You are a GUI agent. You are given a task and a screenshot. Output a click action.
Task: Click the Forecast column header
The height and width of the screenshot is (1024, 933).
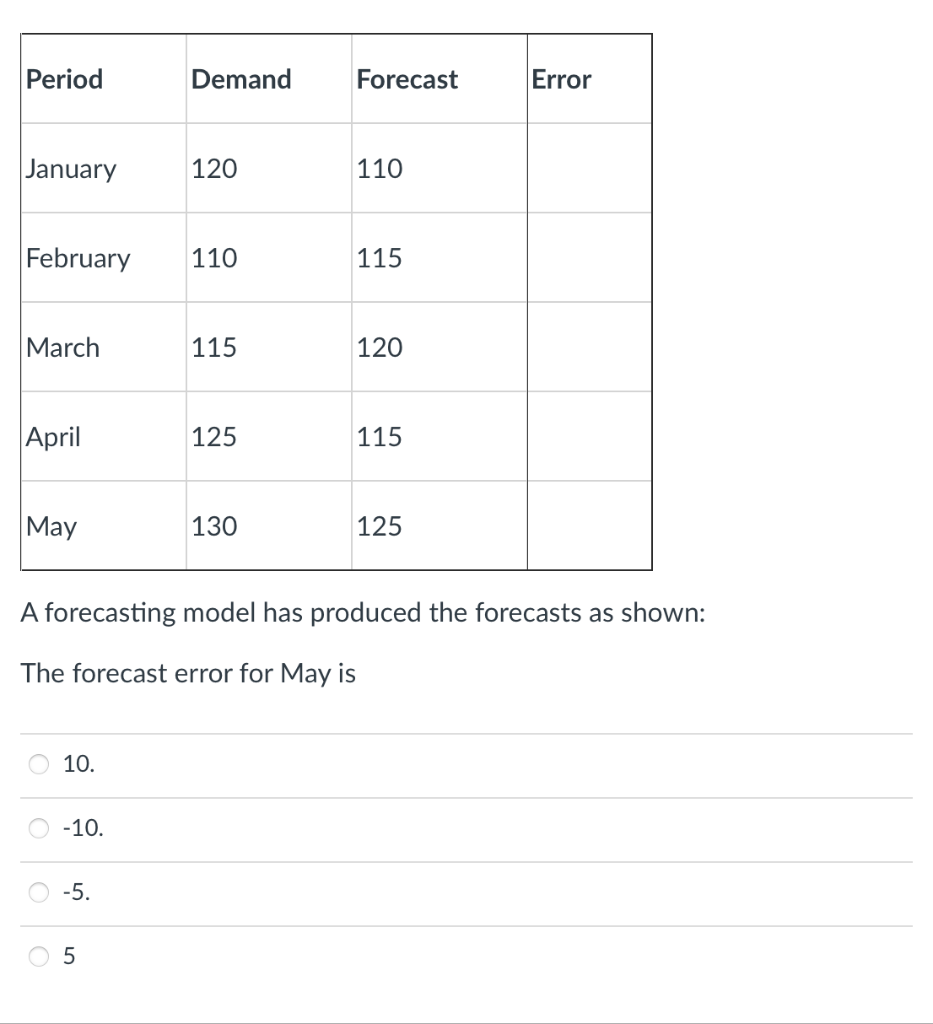click(406, 79)
